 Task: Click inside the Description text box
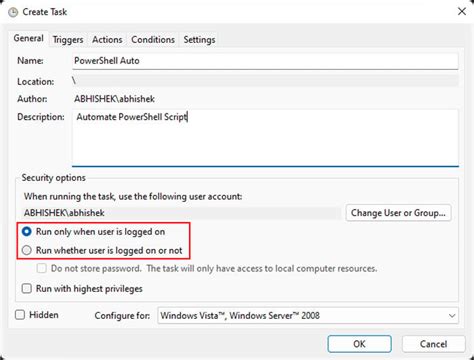click(x=265, y=138)
